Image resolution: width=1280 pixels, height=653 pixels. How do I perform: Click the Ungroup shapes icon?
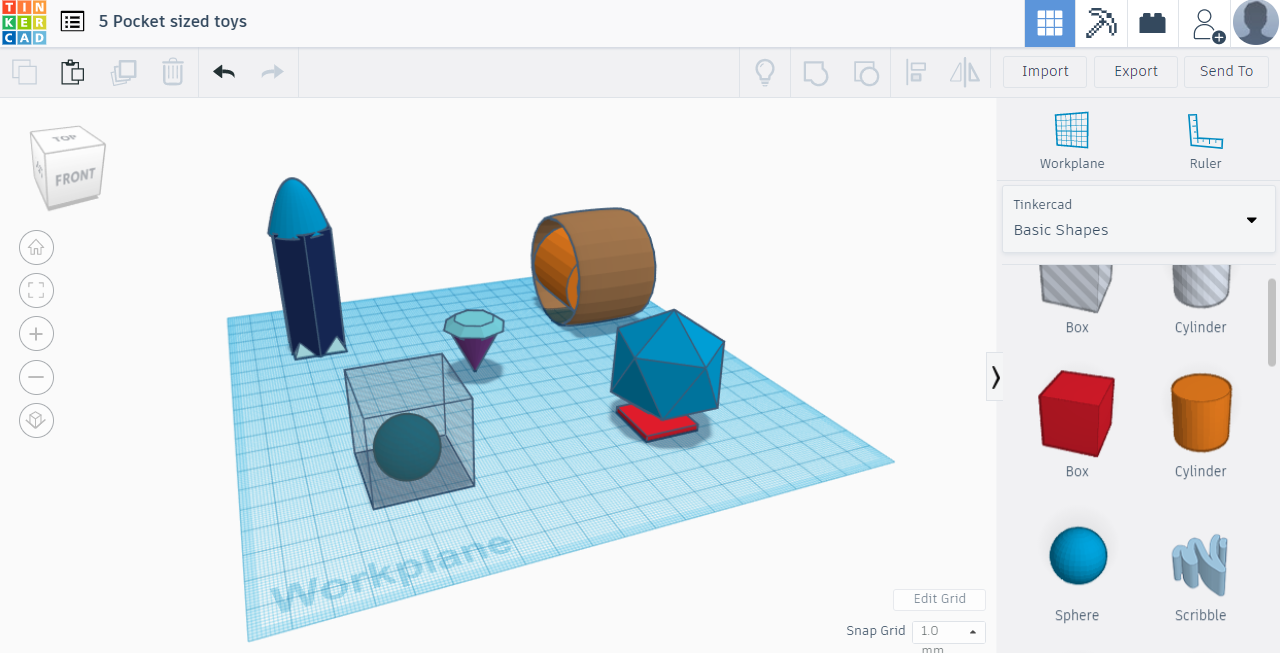coord(866,72)
